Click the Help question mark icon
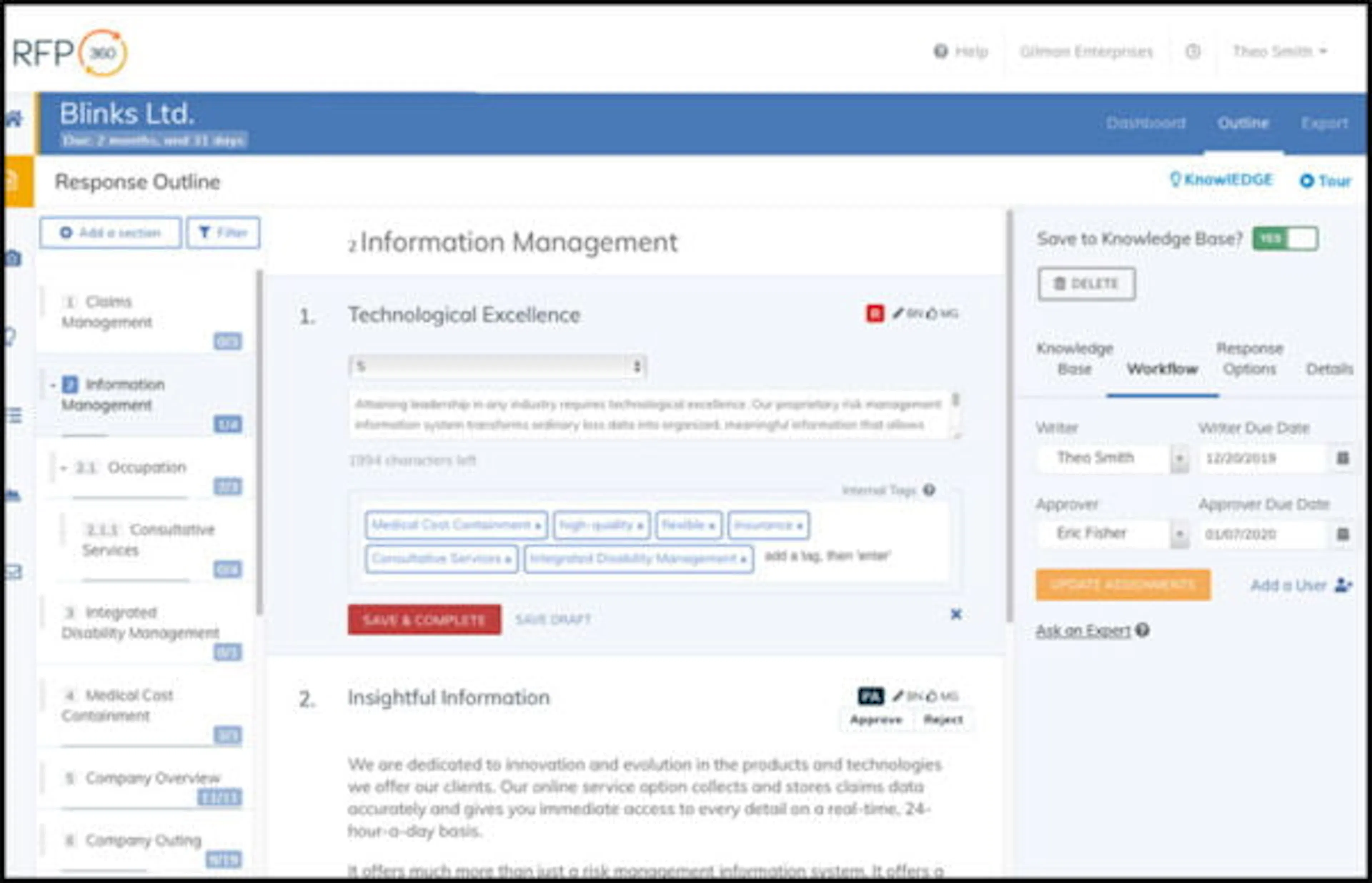This screenshot has height=883, width=1372. click(940, 51)
